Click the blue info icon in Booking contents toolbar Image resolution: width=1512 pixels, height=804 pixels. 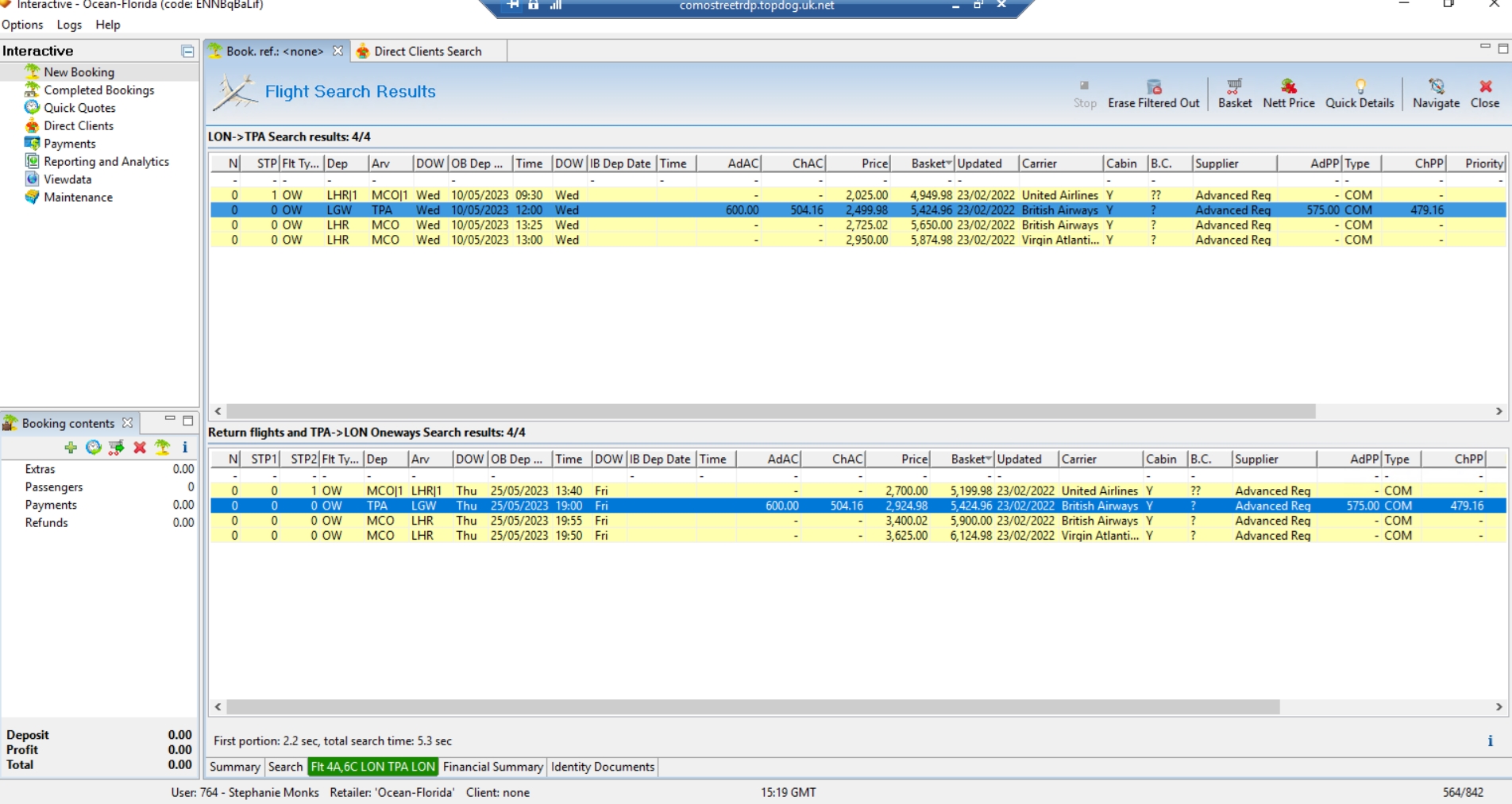[185, 448]
